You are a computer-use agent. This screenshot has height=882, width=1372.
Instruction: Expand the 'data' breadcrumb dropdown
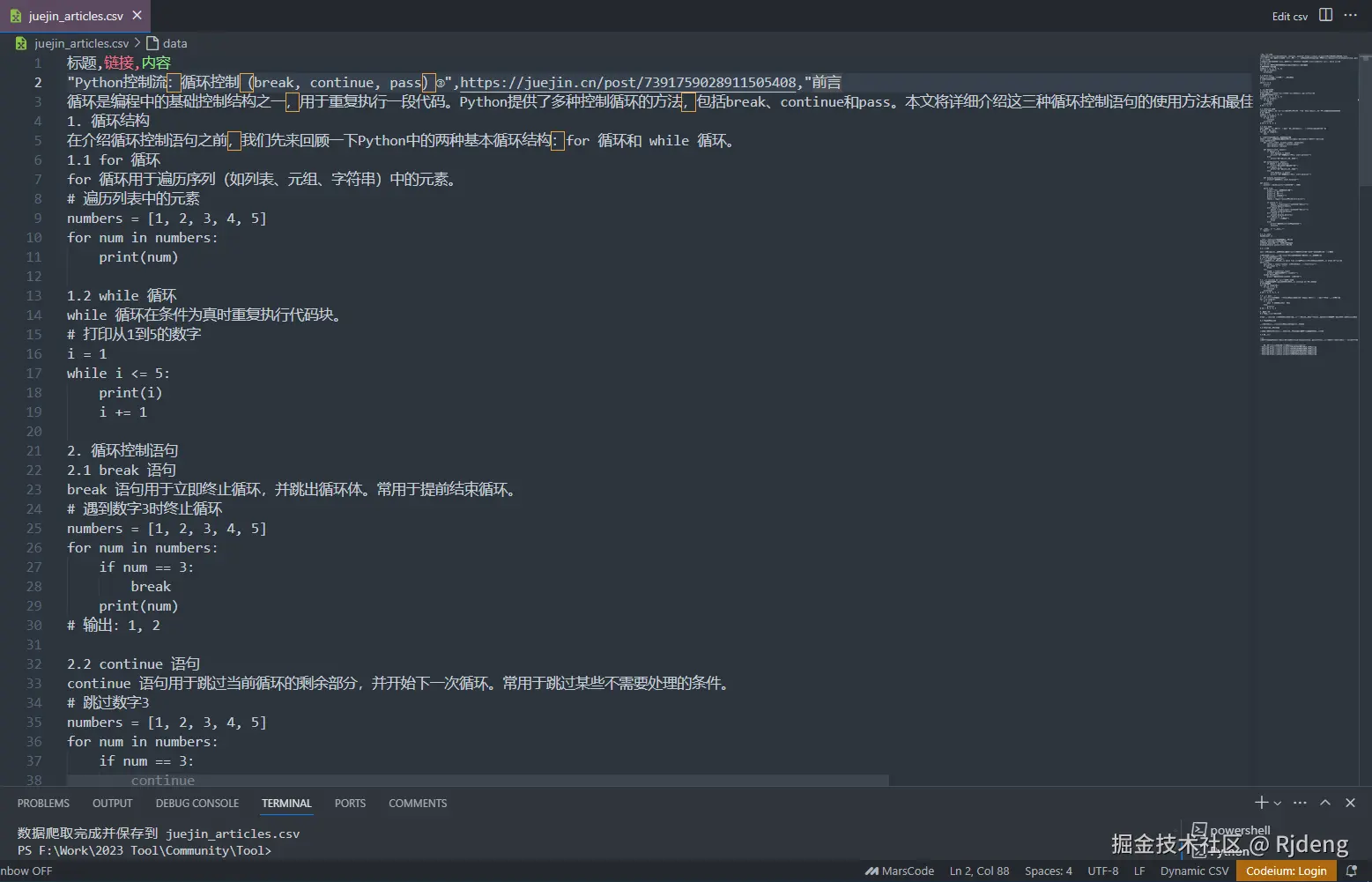174,42
